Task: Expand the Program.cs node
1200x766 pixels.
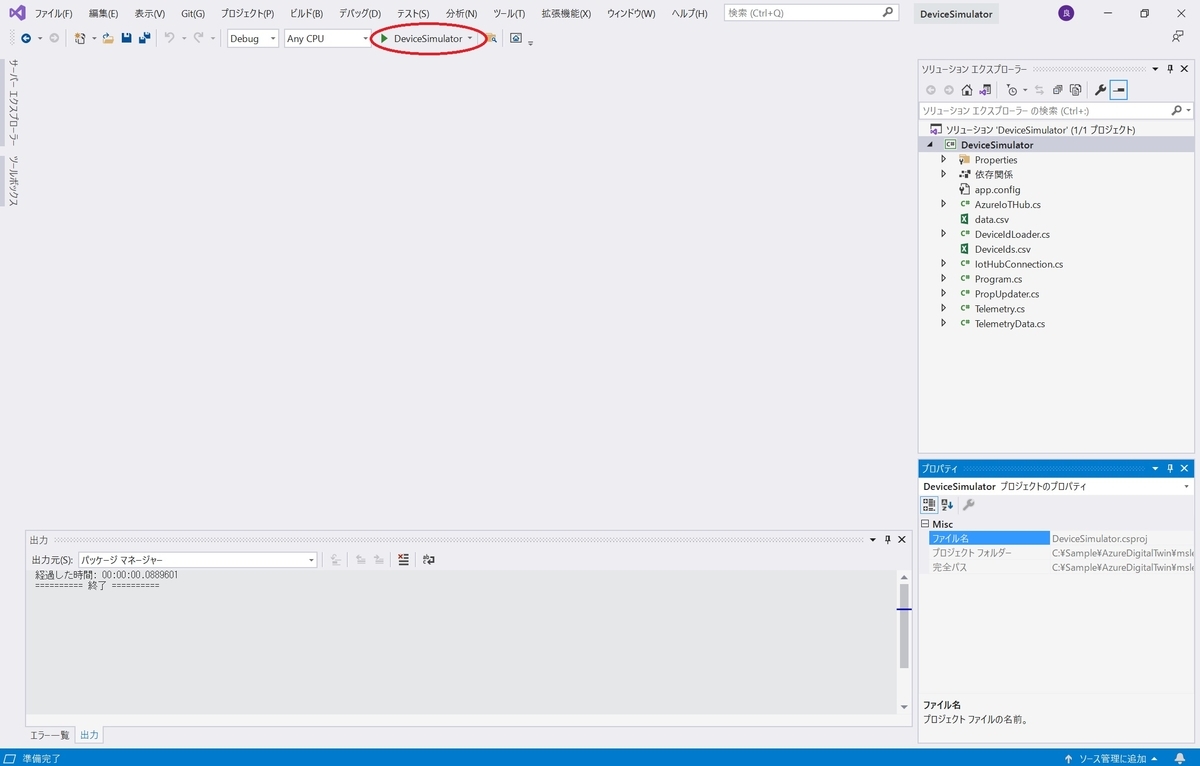Action: 943,279
